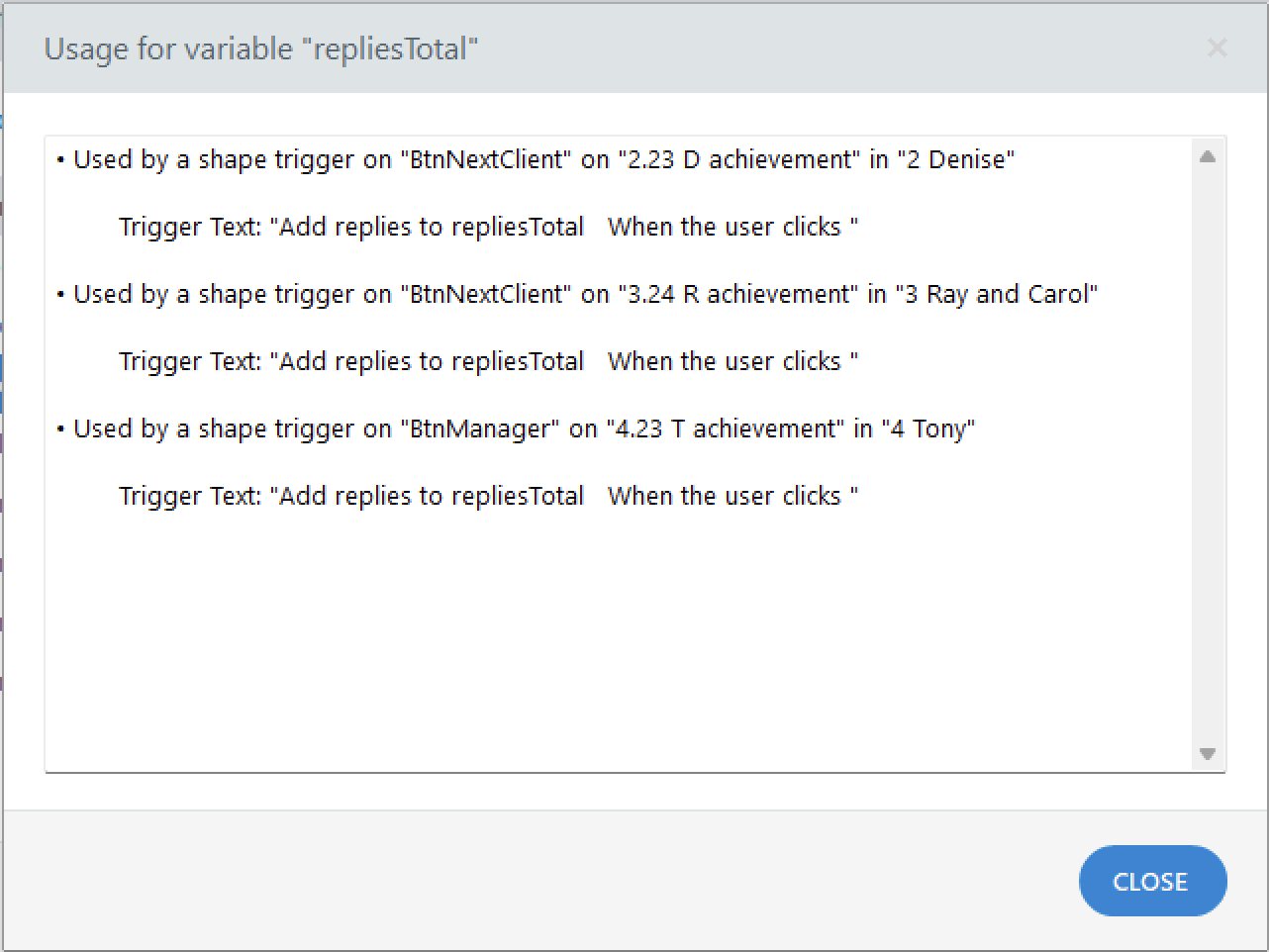This screenshot has height=952, width=1269.
Task: Click the blue CLOSE button
Action: click(x=1152, y=881)
